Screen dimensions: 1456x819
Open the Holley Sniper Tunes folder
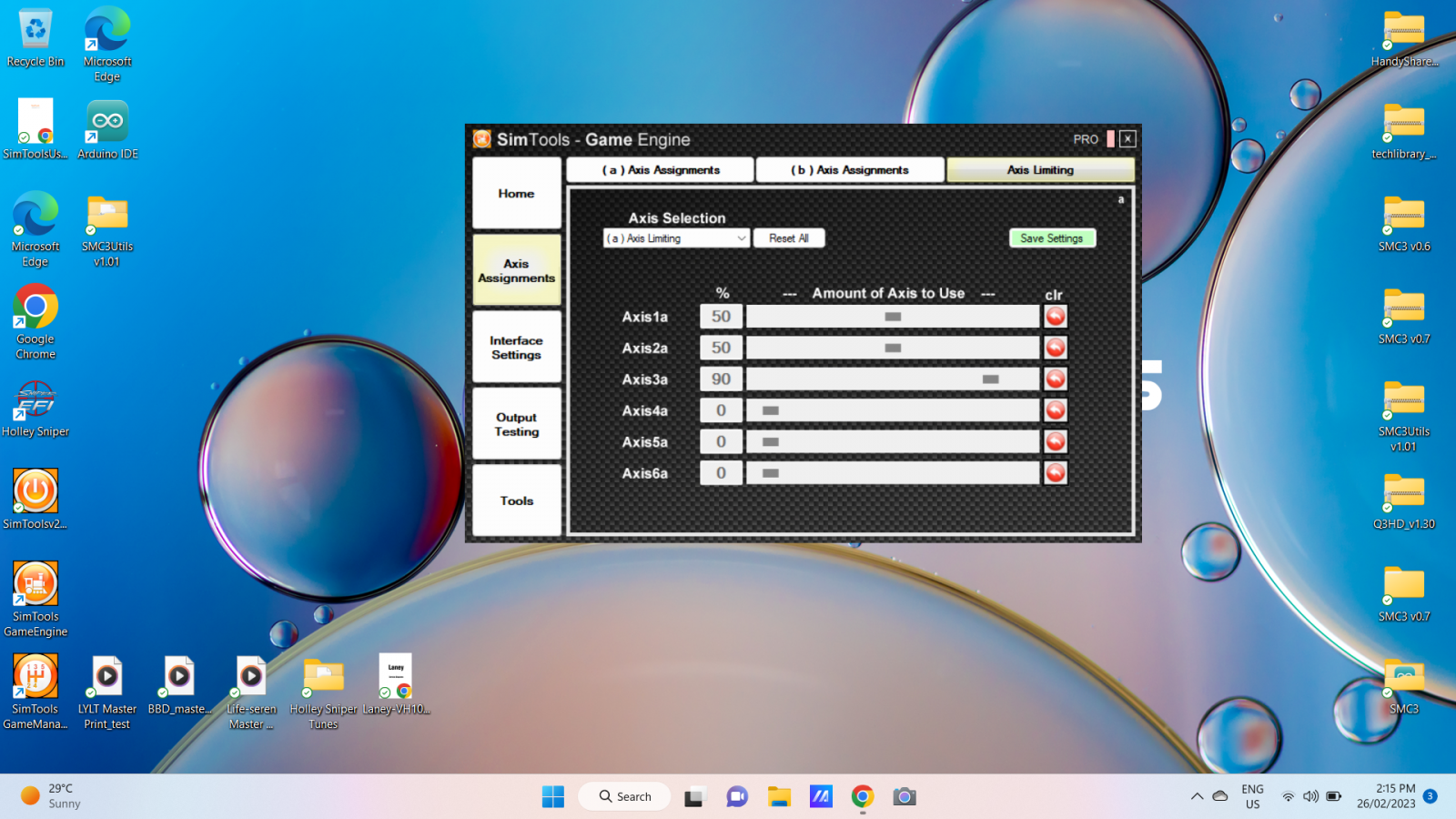323,693
